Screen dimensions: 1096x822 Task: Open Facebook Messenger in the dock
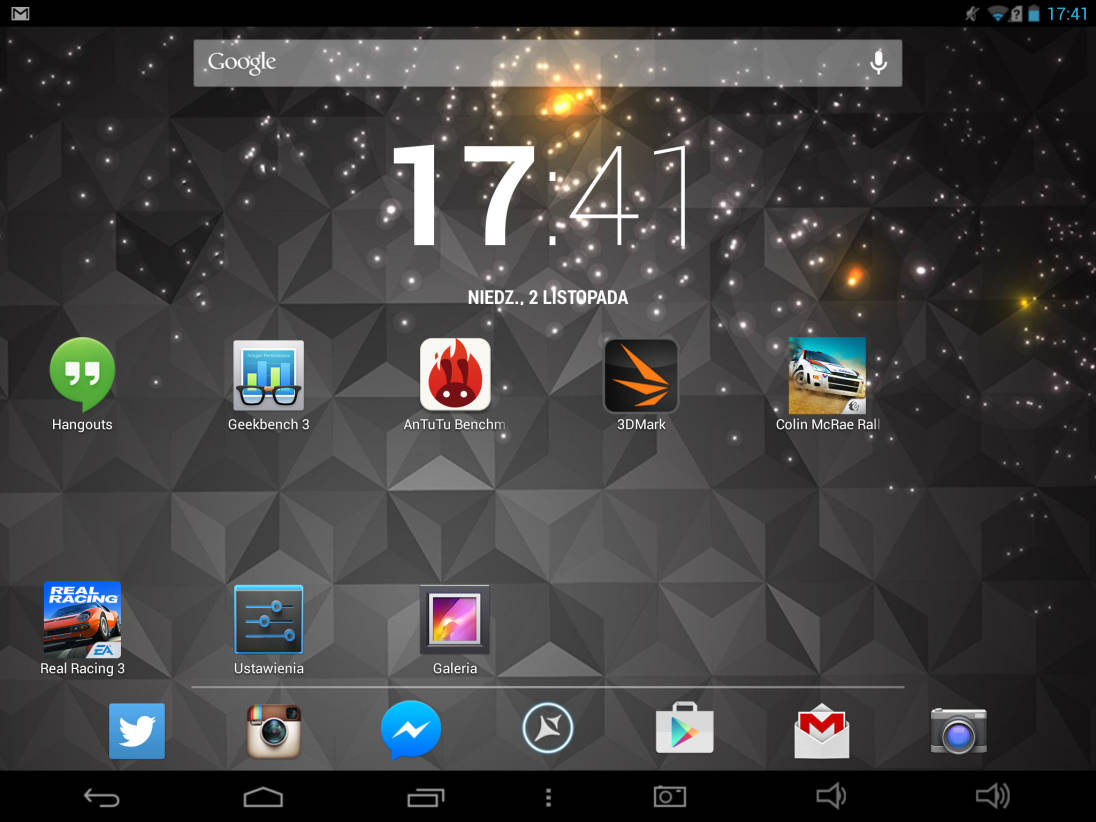pos(411,730)
